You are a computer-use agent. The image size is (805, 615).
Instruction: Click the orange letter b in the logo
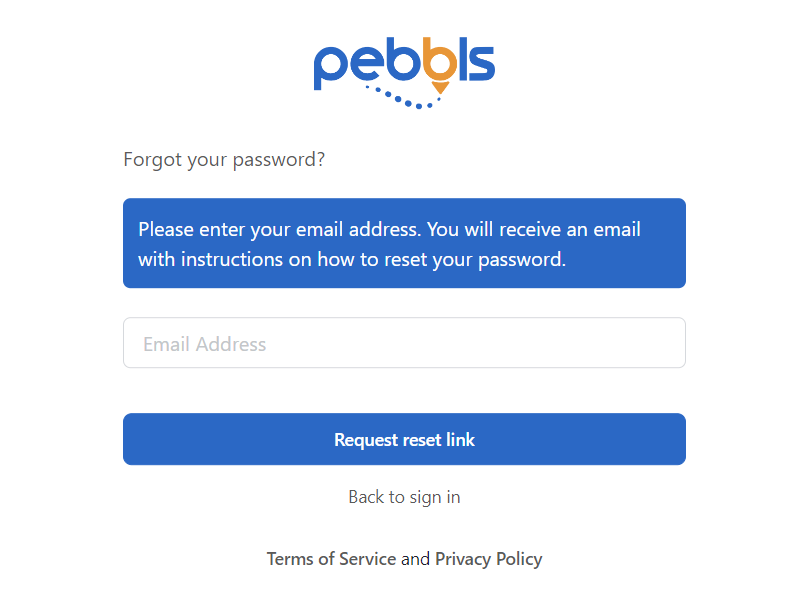440,59
